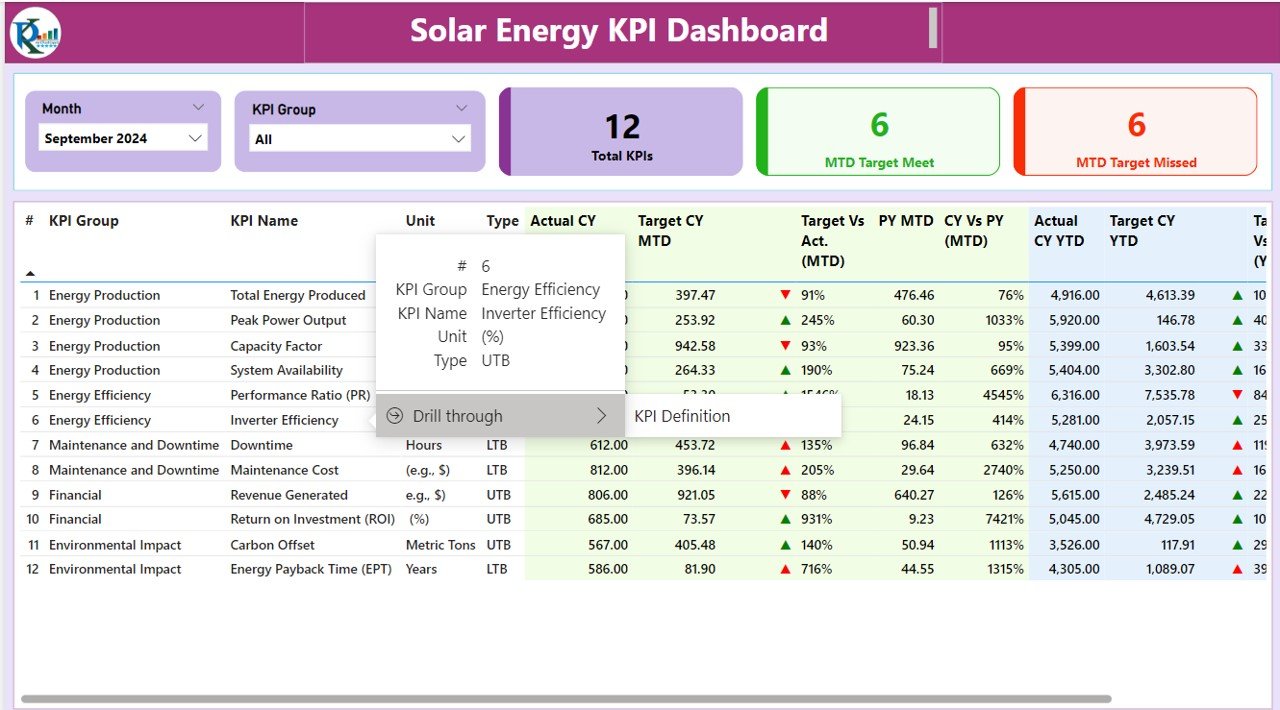Click the Total KPIs card
The height and width of the screenshot is (710, 1280).
point(621,132)
